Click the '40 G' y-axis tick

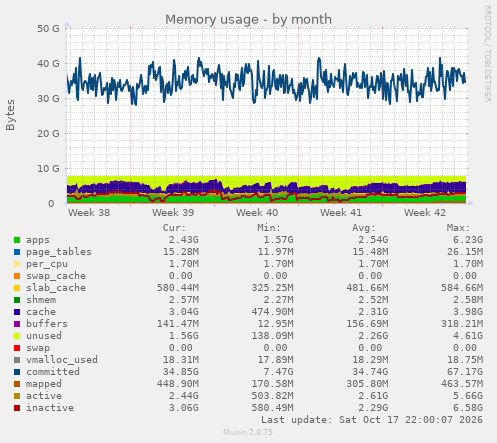(48, 64)
